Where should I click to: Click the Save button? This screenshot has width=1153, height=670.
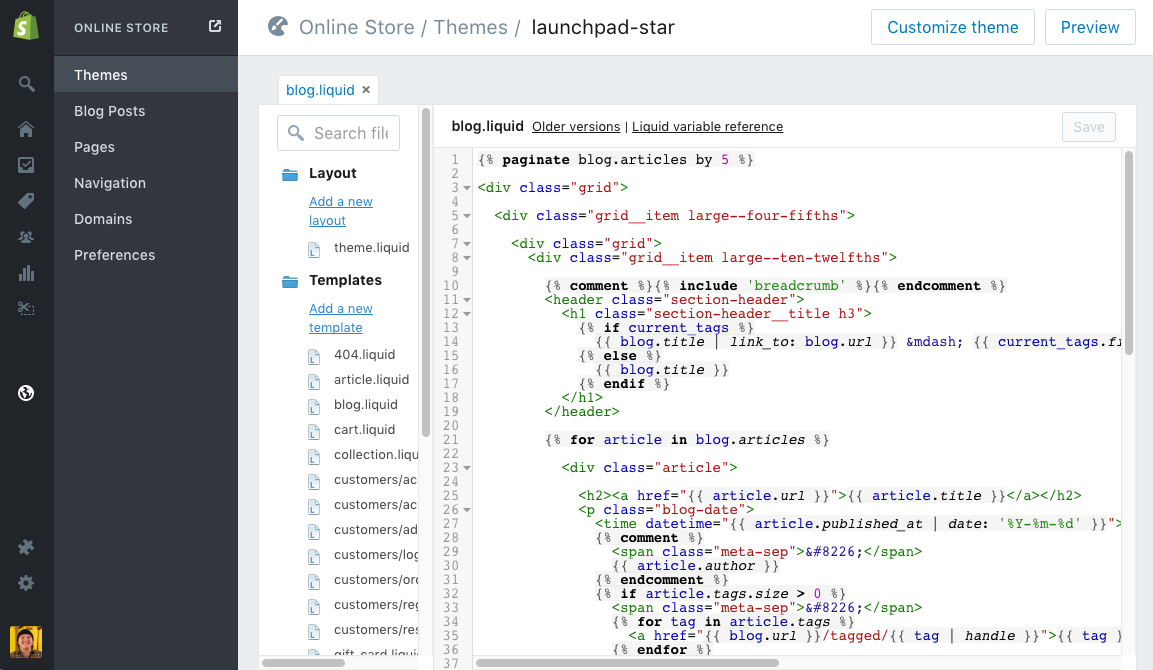pyautogui.click(x=1088, y=127)
